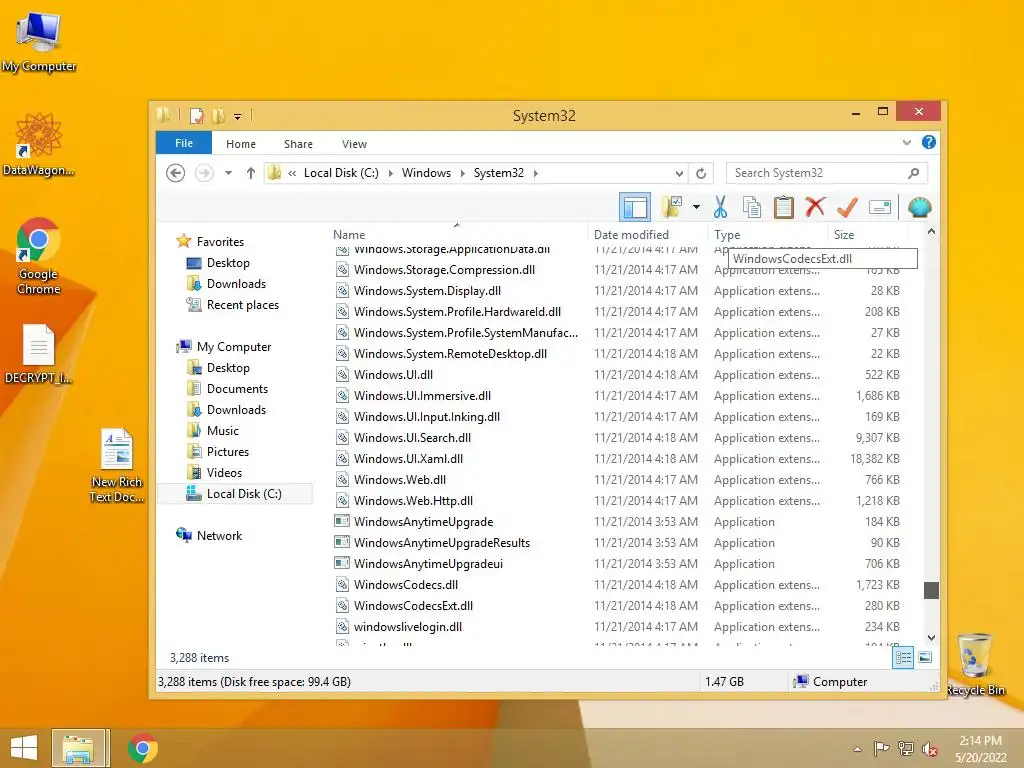Image resolution: width=1024 pixels, height=768 pixels.
Task: Open Customize Quick Access Toolbar dropdown
Action: [237, 117]
